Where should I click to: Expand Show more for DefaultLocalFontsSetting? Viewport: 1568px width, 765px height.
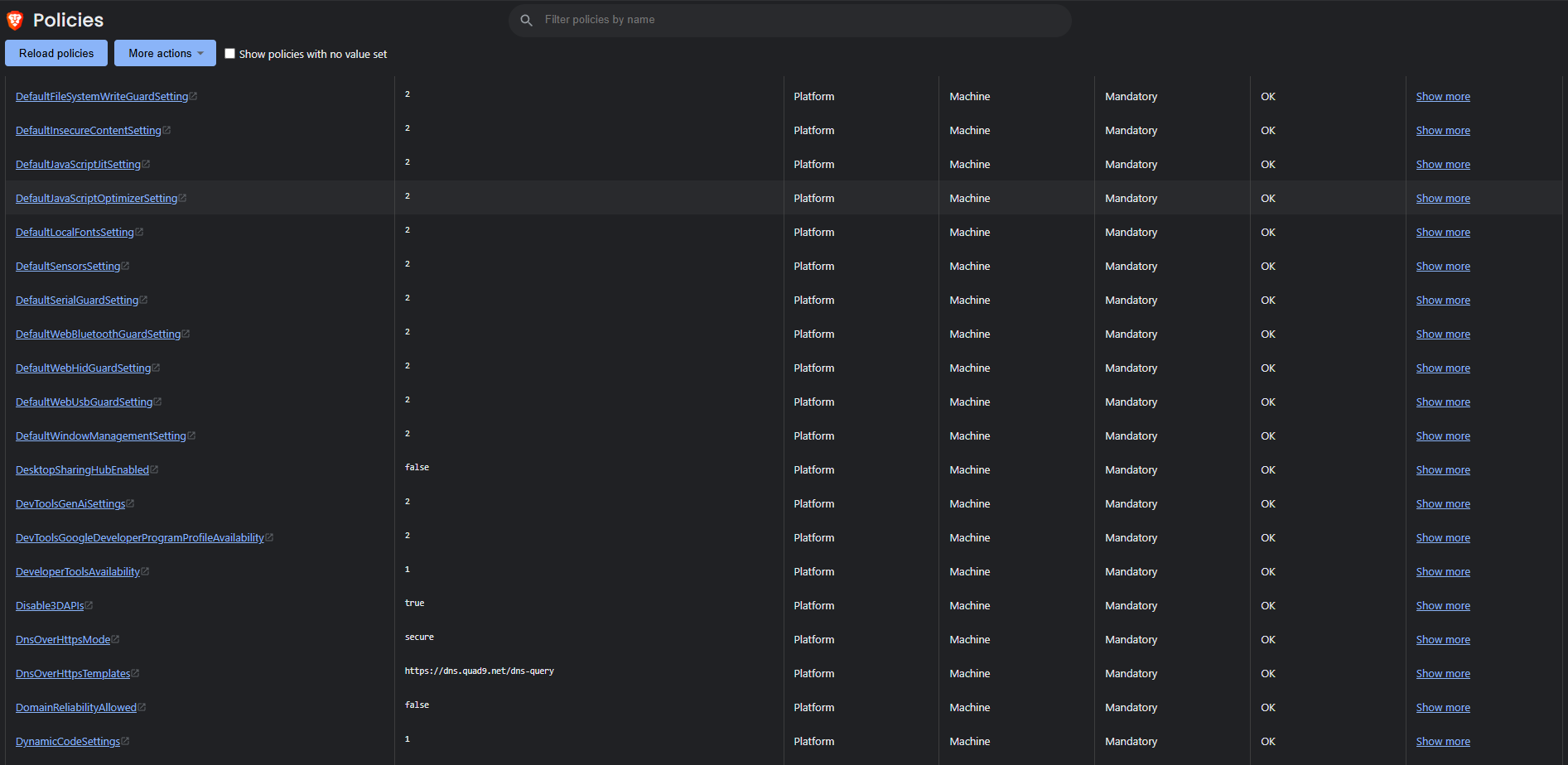(x=1442, y=233)
